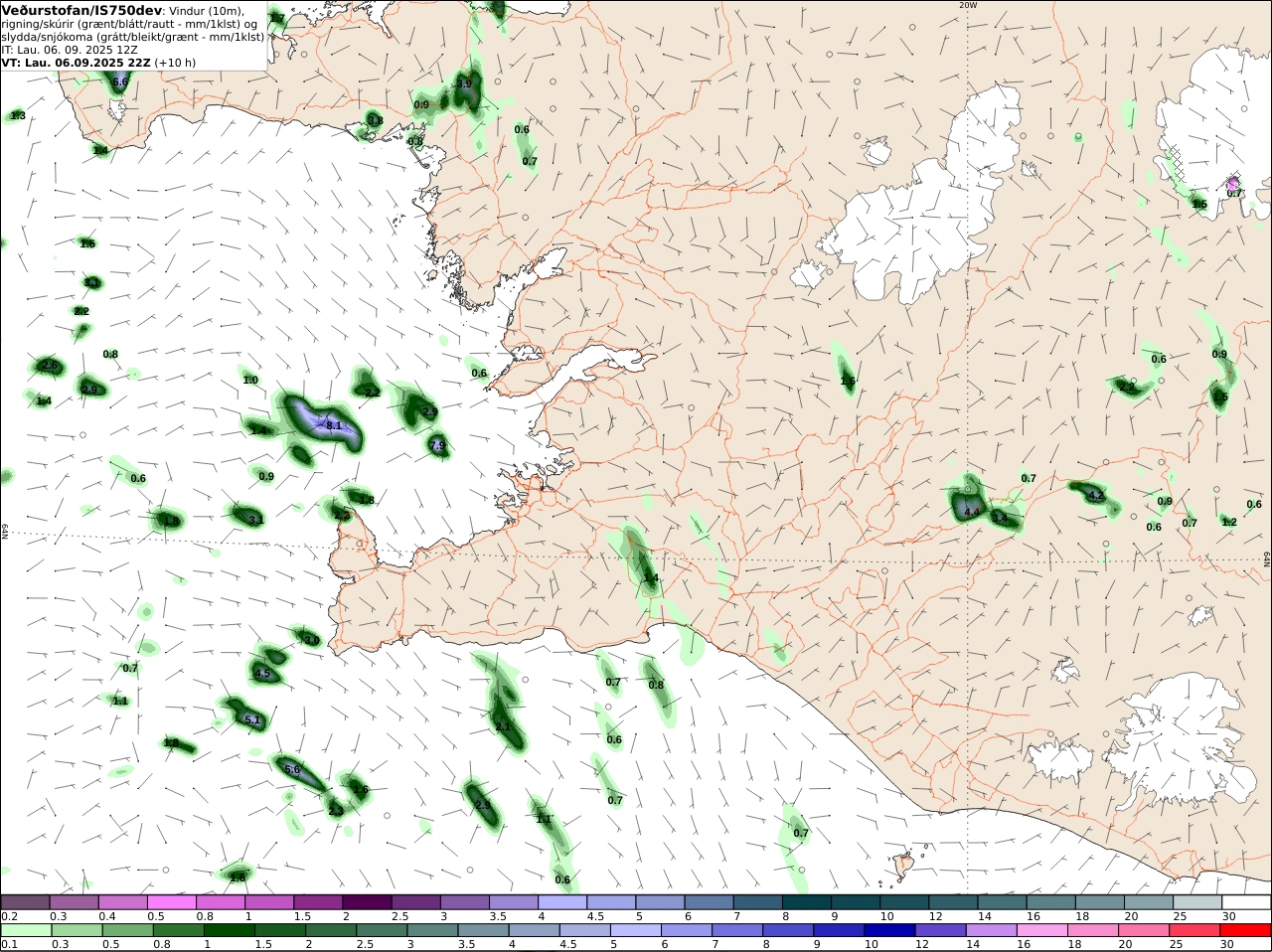Select the 4.4 precipitation value label
This screenshot has height=952, width=1272.
tap(972, 513)
